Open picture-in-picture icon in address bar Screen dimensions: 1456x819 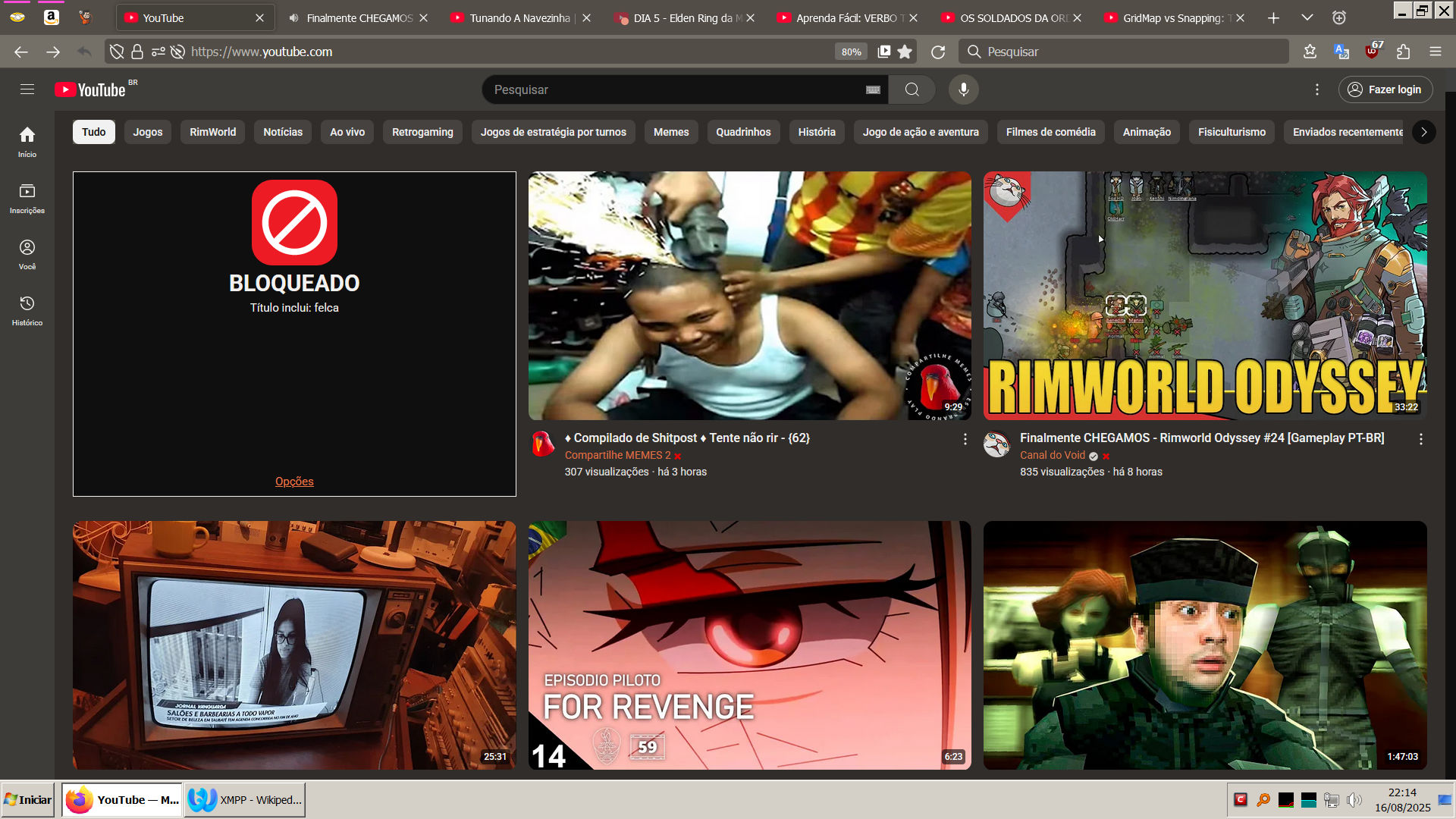pos(884,52)
